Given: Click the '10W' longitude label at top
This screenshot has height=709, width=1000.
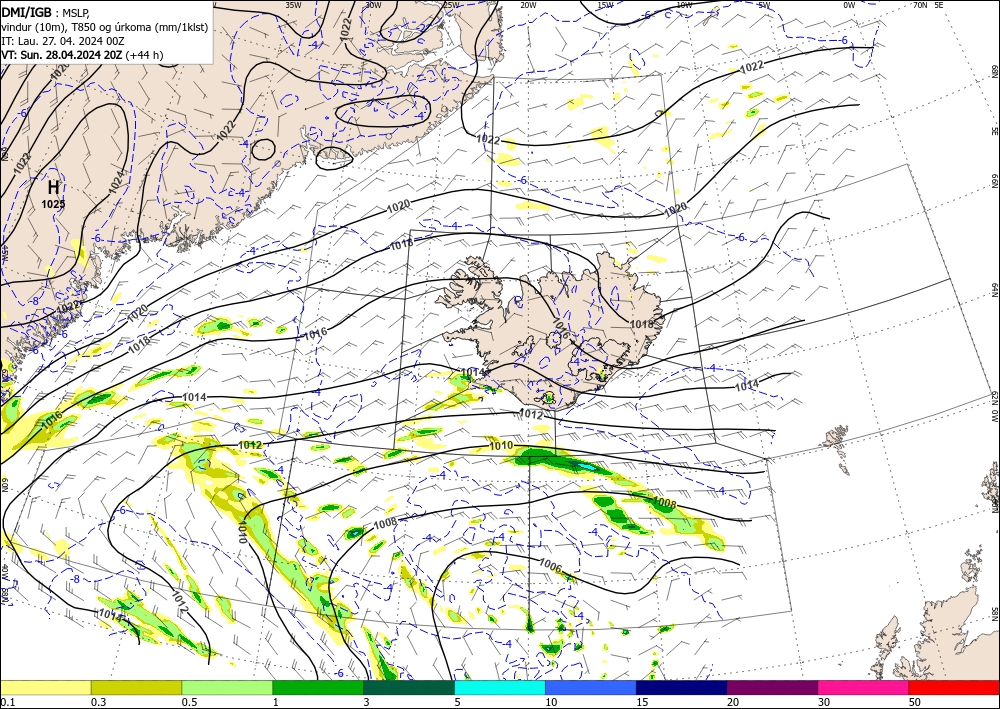Looking at the screenshot, I should click(x=684, y=5).
